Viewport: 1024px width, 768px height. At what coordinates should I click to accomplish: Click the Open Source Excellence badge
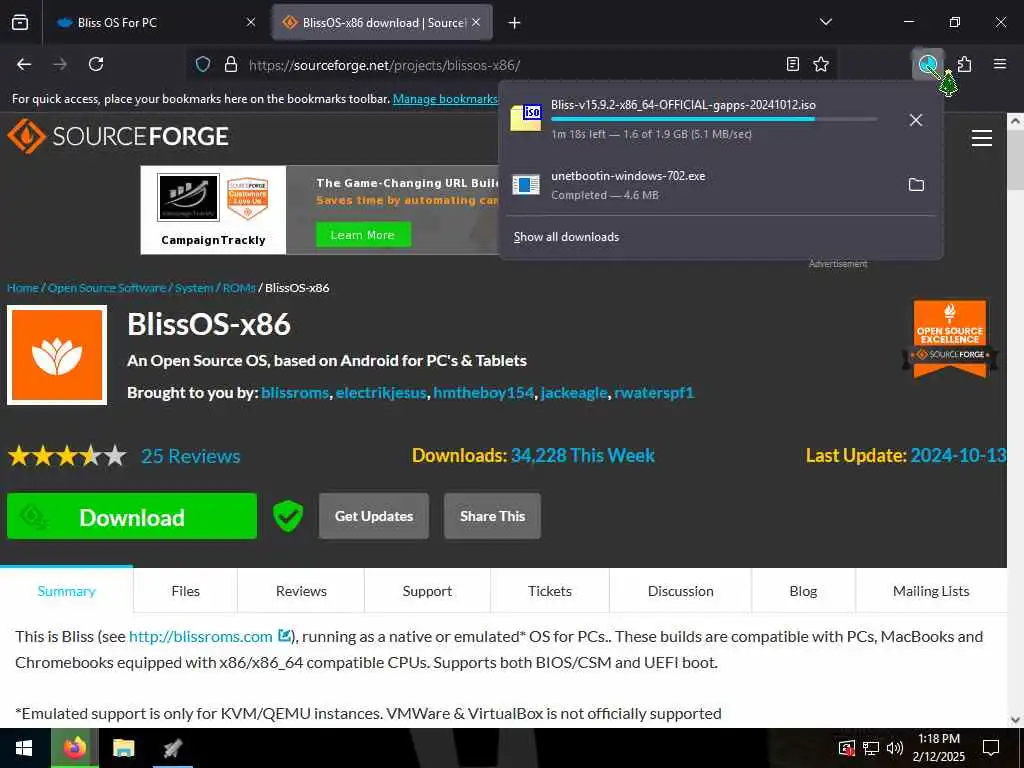[950, 339]
